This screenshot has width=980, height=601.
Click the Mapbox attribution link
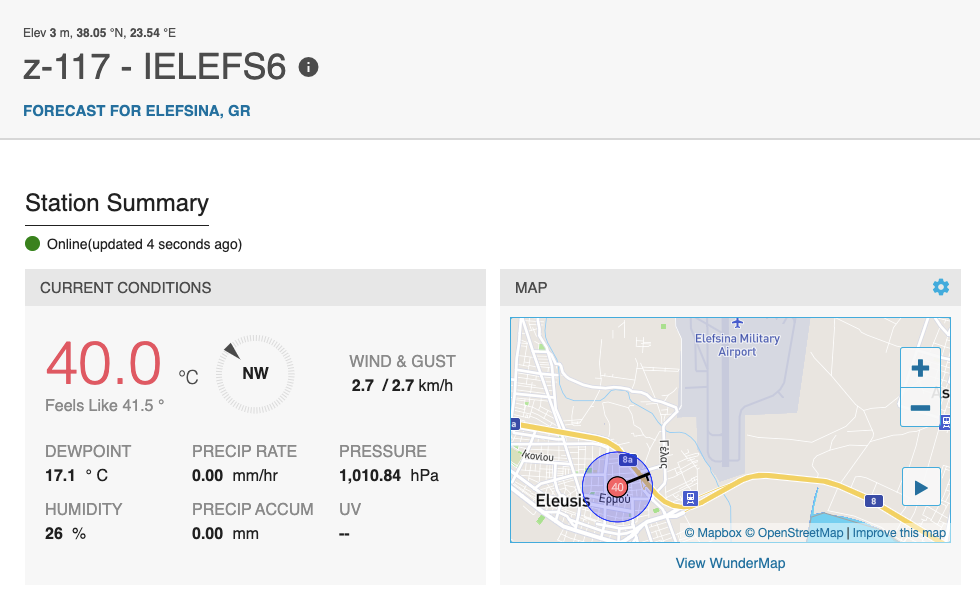click(712, 533)
